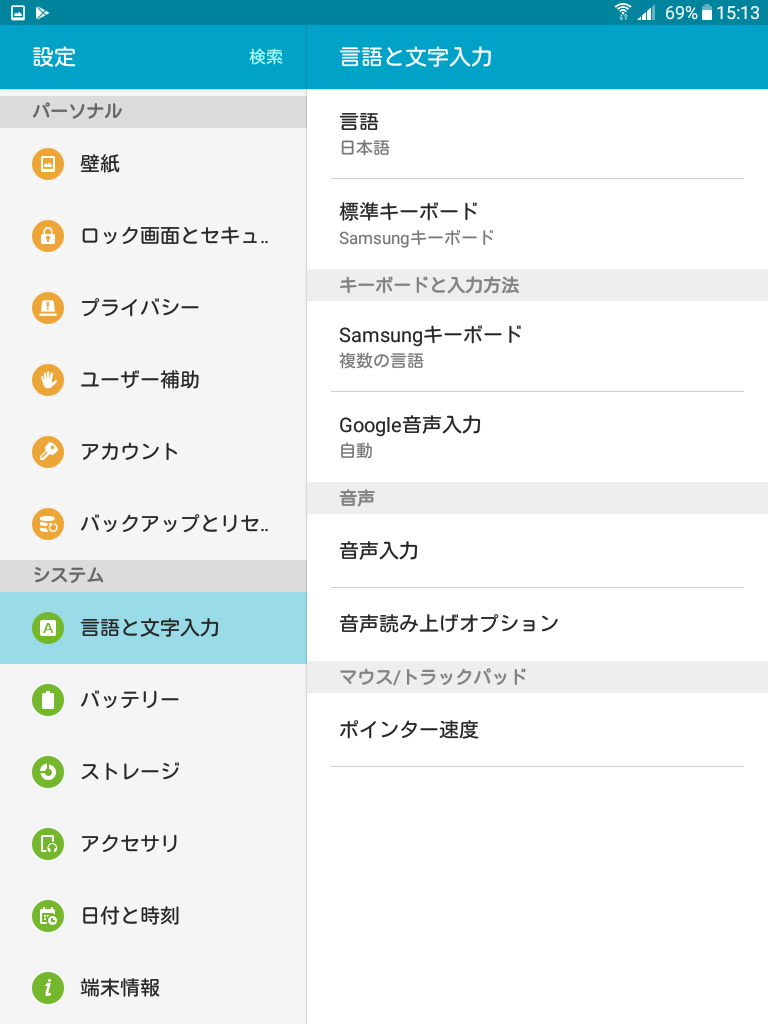Open Samsungキーボード settings under keyboard section
Viewport: 768px width, 1024px height.
click(x=537, y=346)
